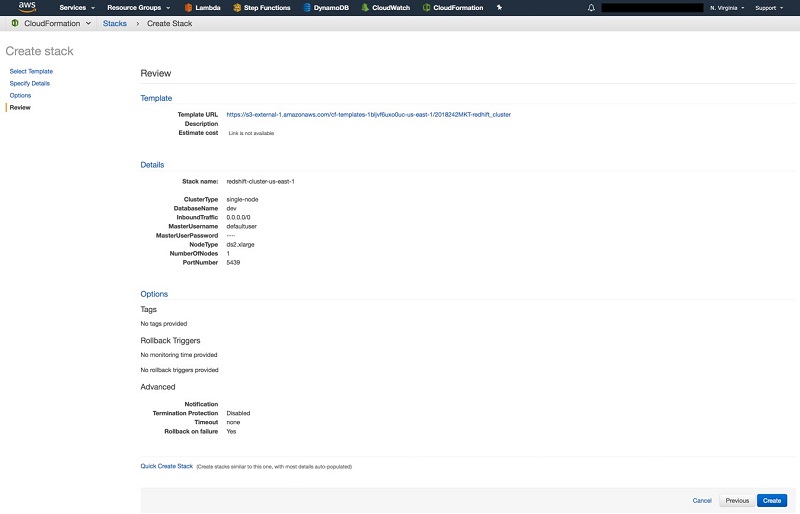Open the Lambda service shortcut icon
Viewport: 800px width, 514px height.
(188, 8)
